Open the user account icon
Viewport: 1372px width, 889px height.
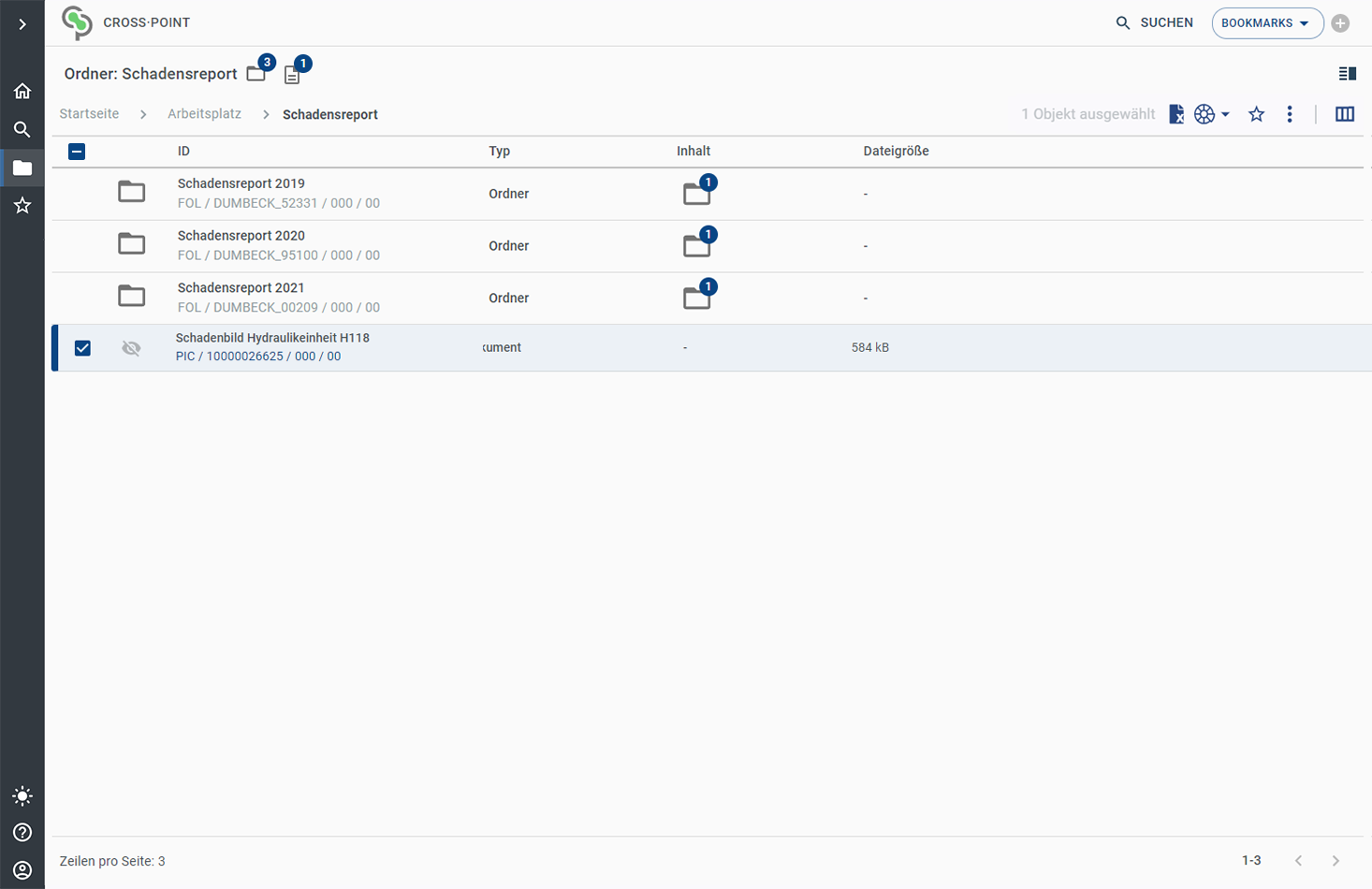coord(22,870)
